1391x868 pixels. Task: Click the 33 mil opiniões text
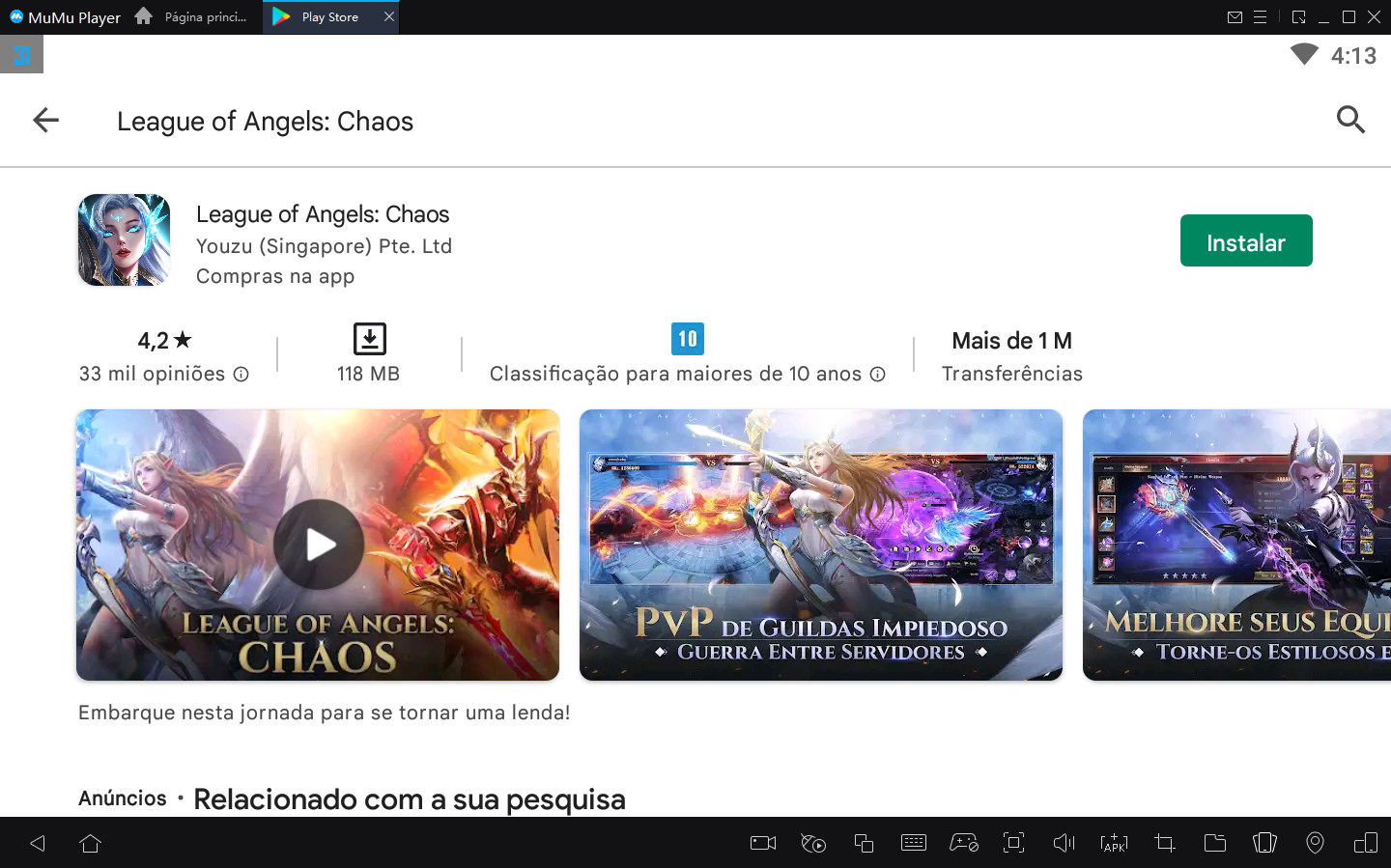pyautogui.click(x=153, y=374)
